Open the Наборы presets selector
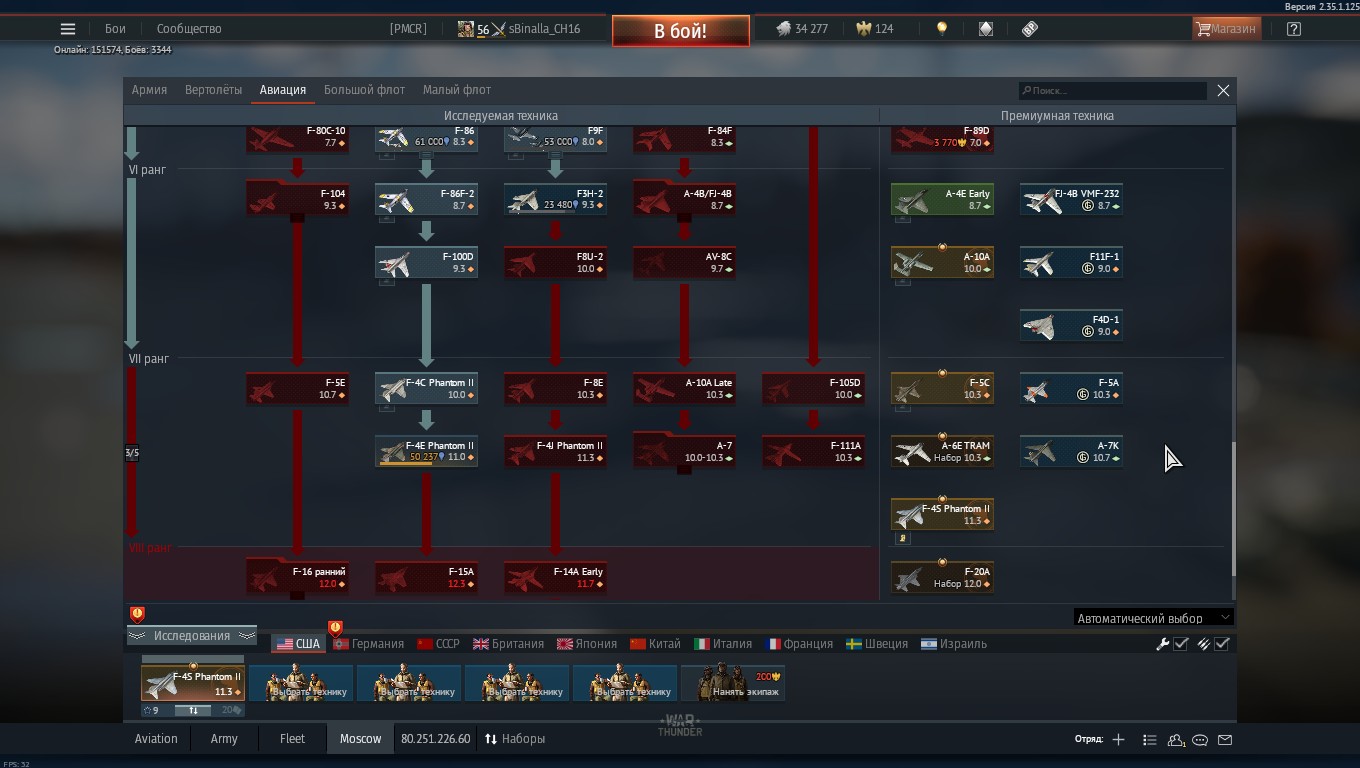Image resolution: width=1360 pixels, height=768 pixels. [515, 739]
